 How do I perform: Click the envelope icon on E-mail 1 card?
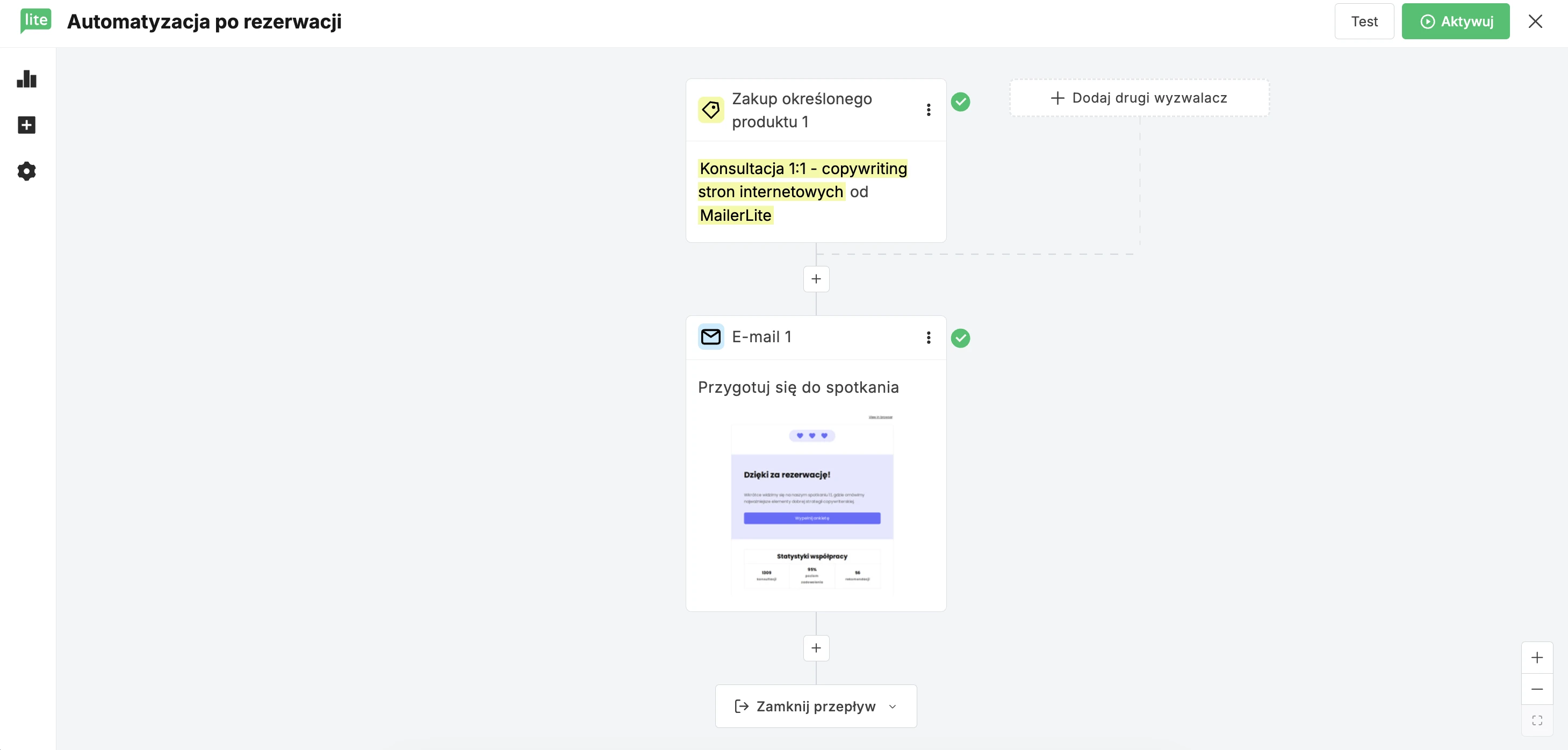click(x=710, y=337)
